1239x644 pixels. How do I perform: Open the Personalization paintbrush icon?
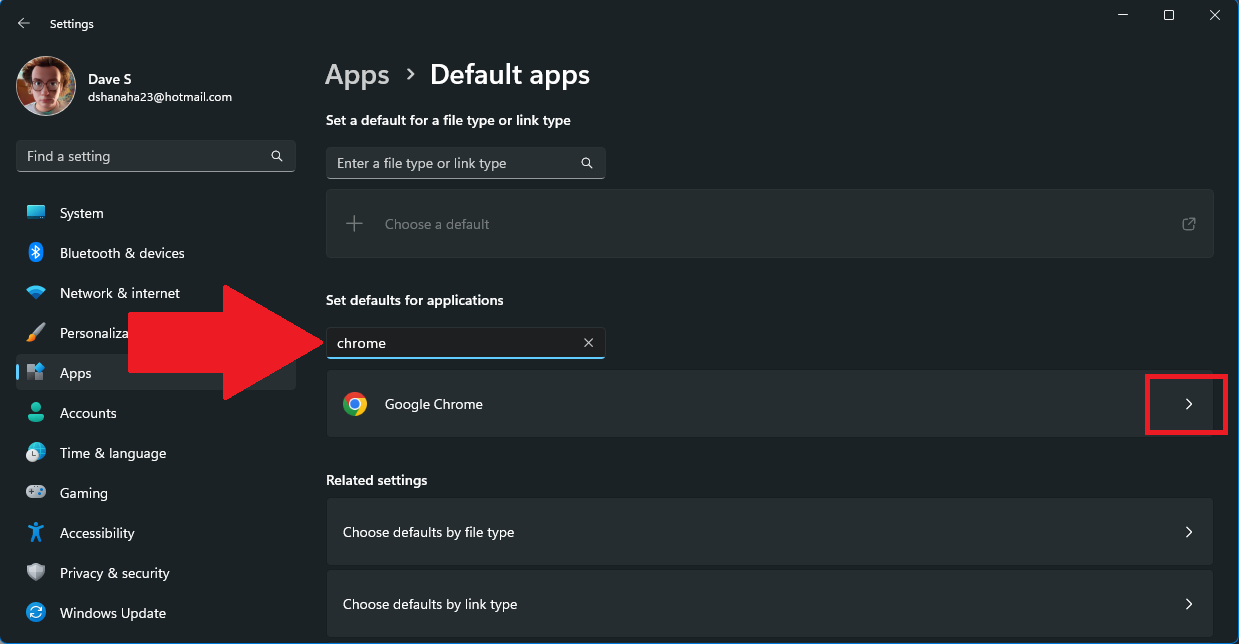click(35, 333)
